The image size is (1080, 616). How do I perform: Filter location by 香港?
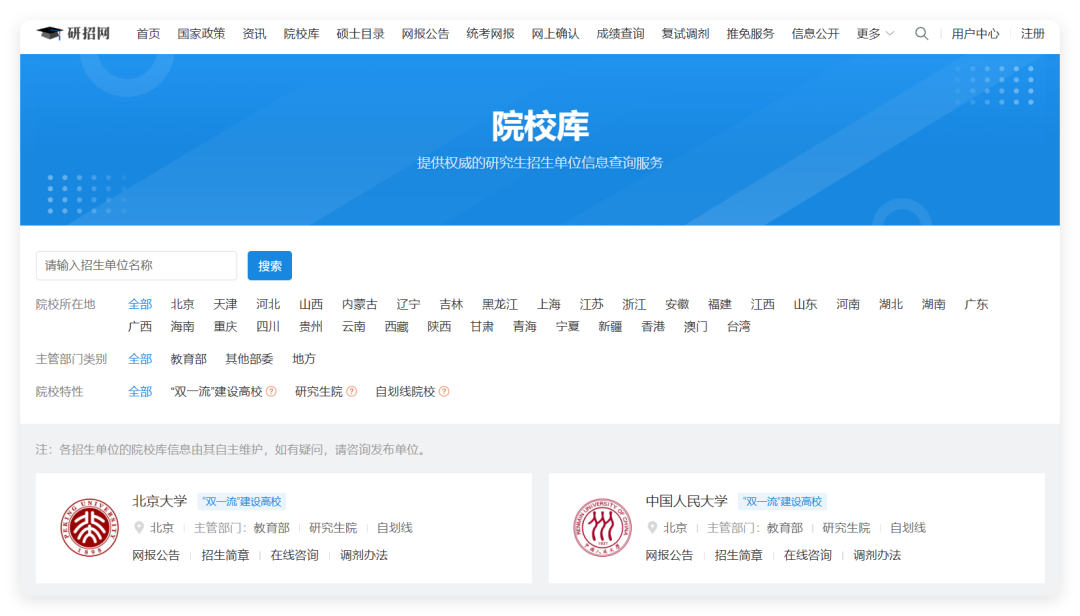click(x=653, y=326)
